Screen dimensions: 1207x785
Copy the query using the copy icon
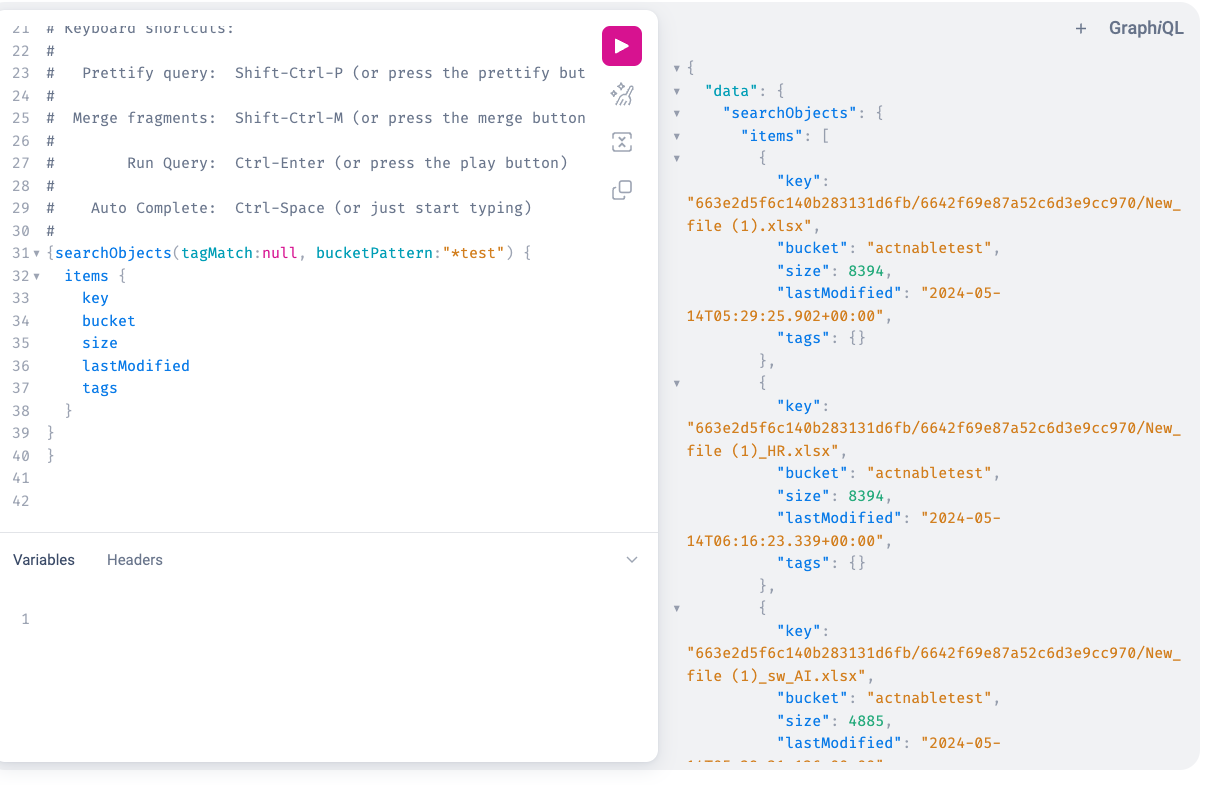[x=621, y=190]
